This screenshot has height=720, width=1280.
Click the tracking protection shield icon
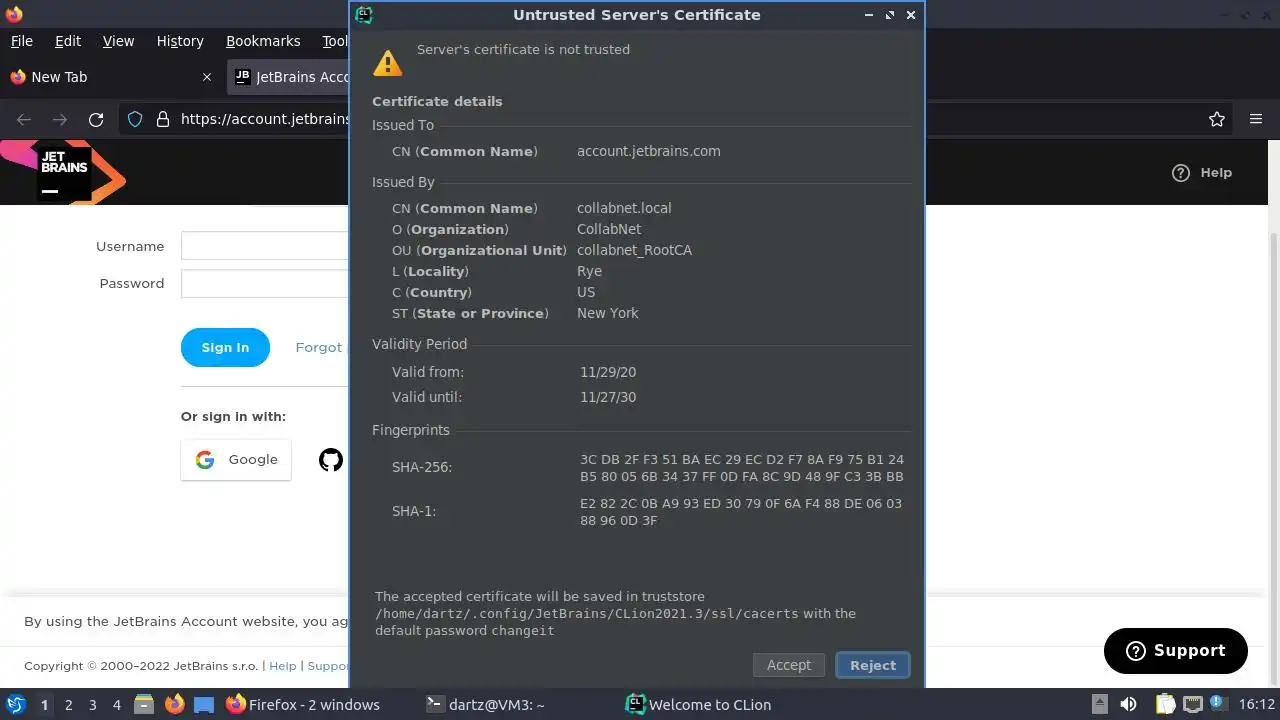135,119
